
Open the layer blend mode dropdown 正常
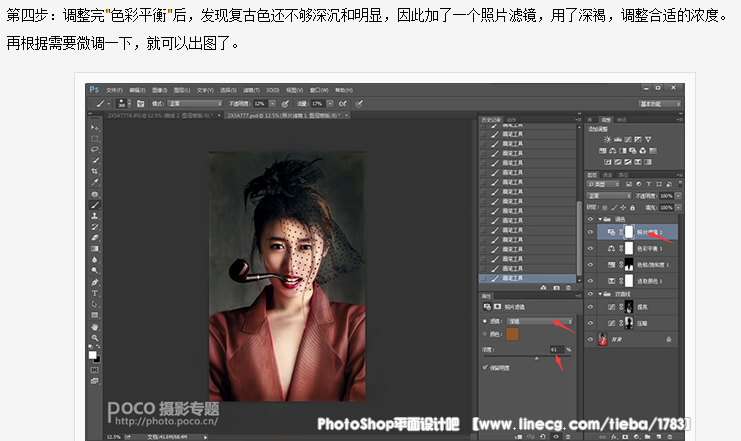[609, 196]
